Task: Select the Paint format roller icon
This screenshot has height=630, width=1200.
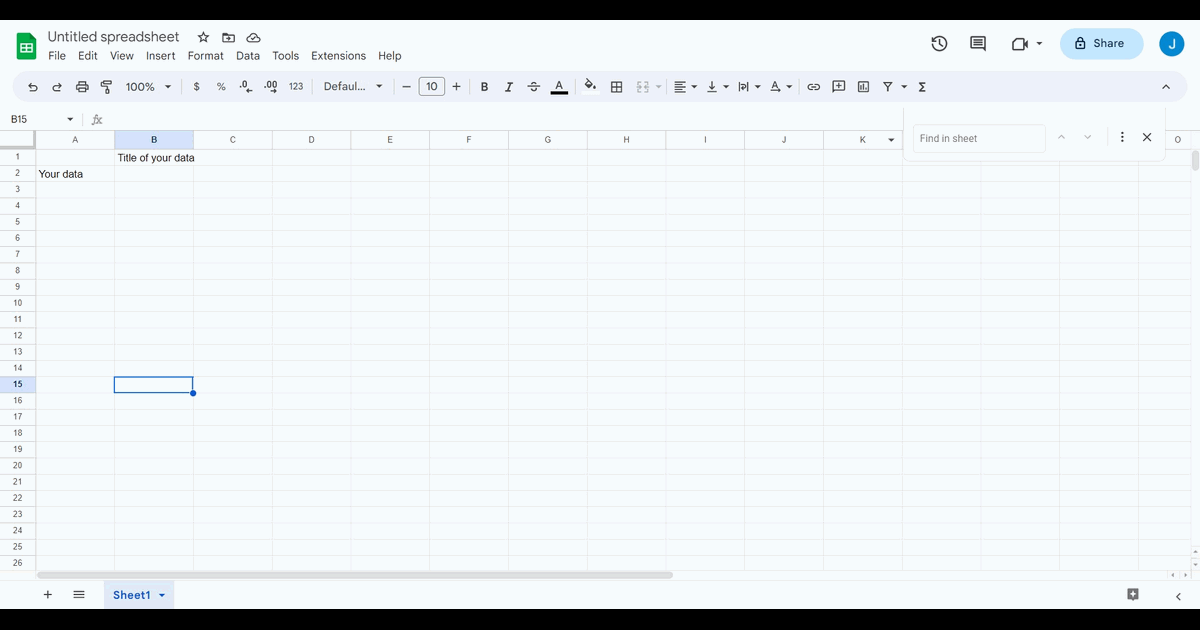Action: (x=106, y=87)
